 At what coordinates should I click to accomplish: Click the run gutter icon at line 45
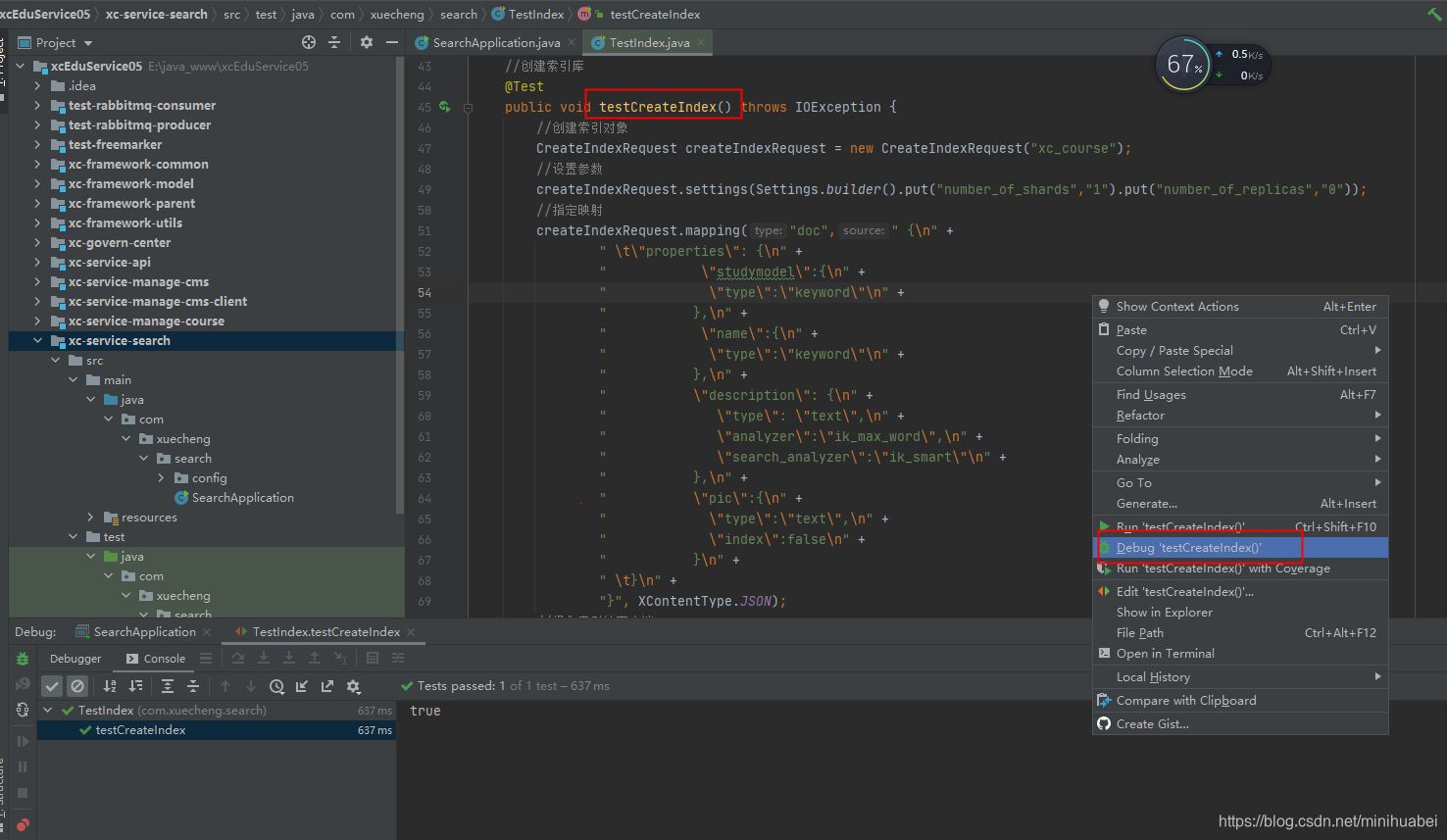pos(445,107)
